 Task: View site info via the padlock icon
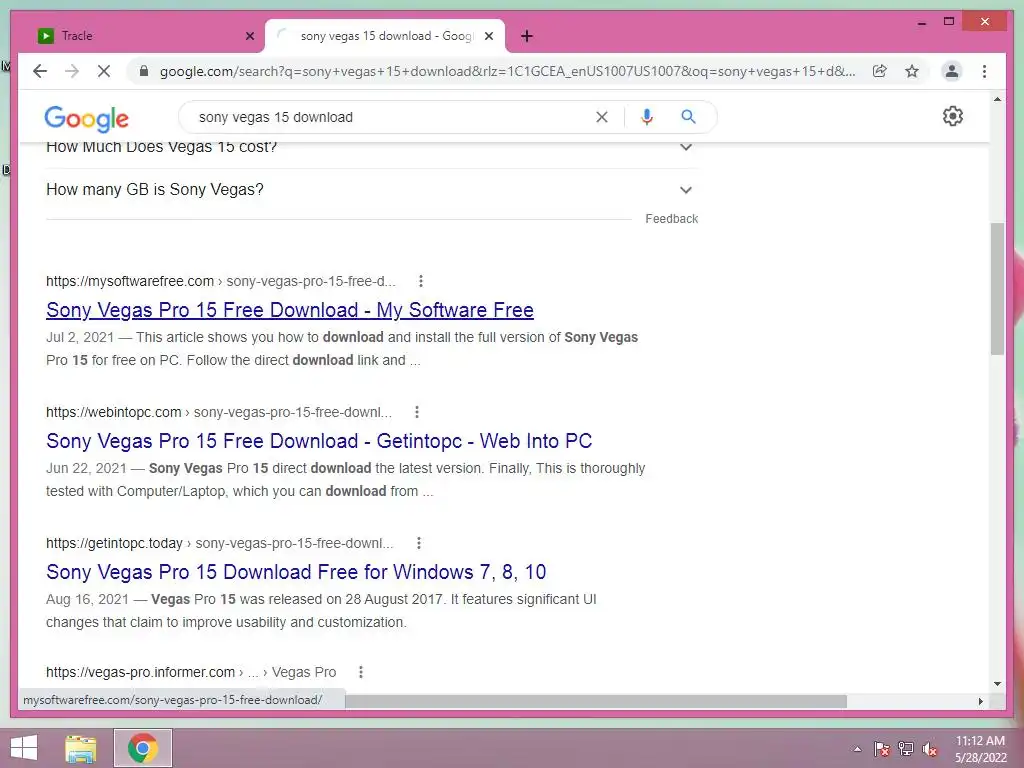pos(144,71)
